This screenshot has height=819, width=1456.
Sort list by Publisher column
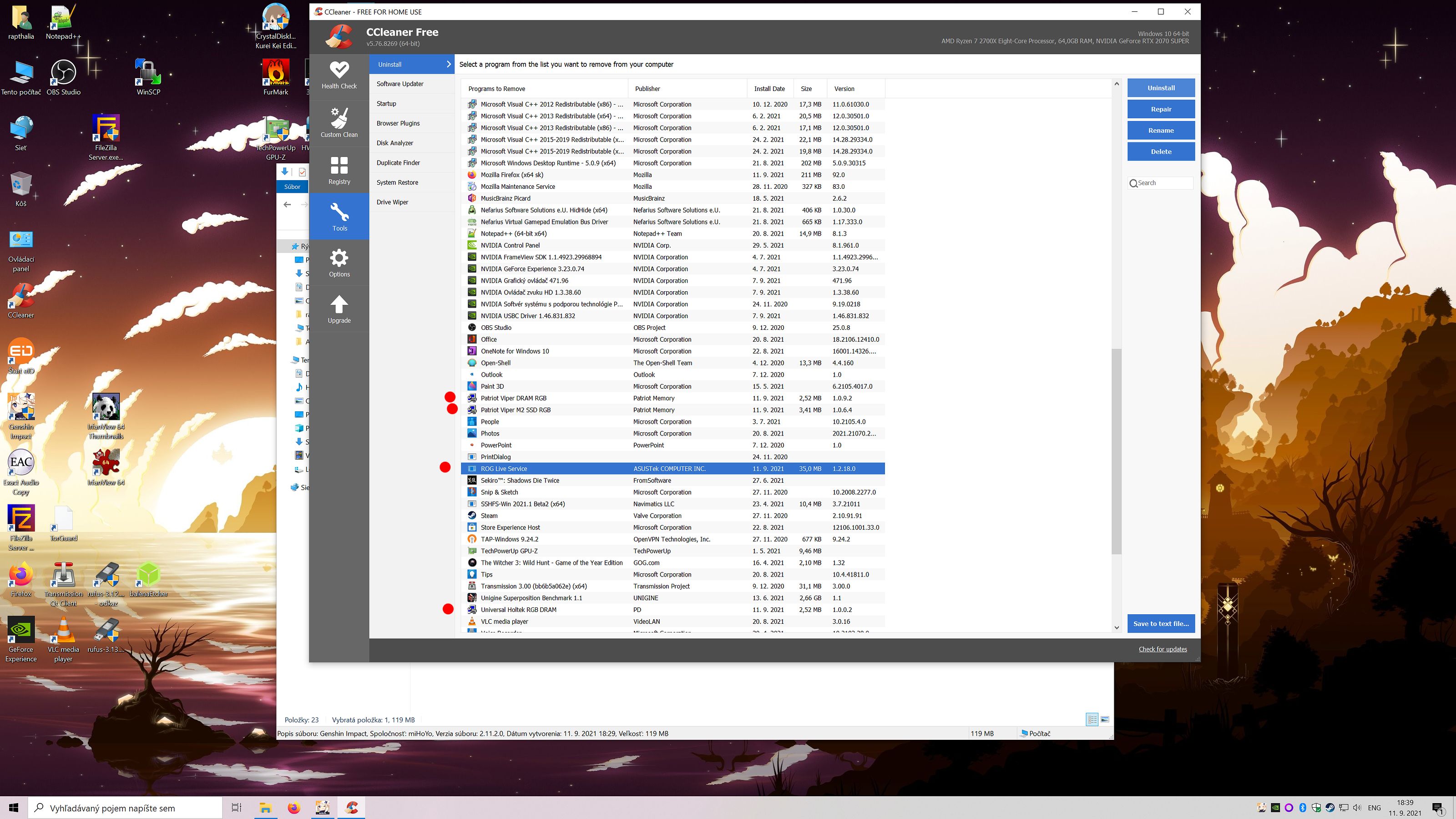coord(688,89)
